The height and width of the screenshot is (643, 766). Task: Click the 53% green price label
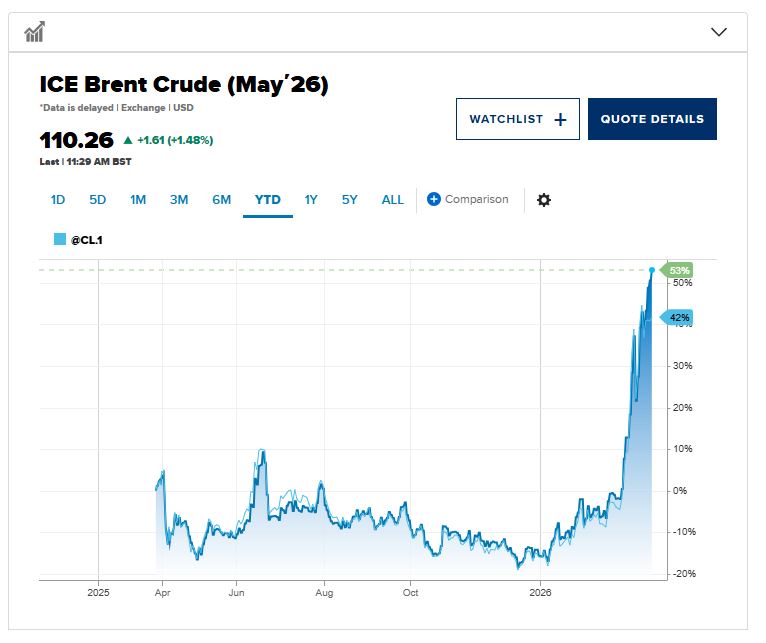(680, 271)
